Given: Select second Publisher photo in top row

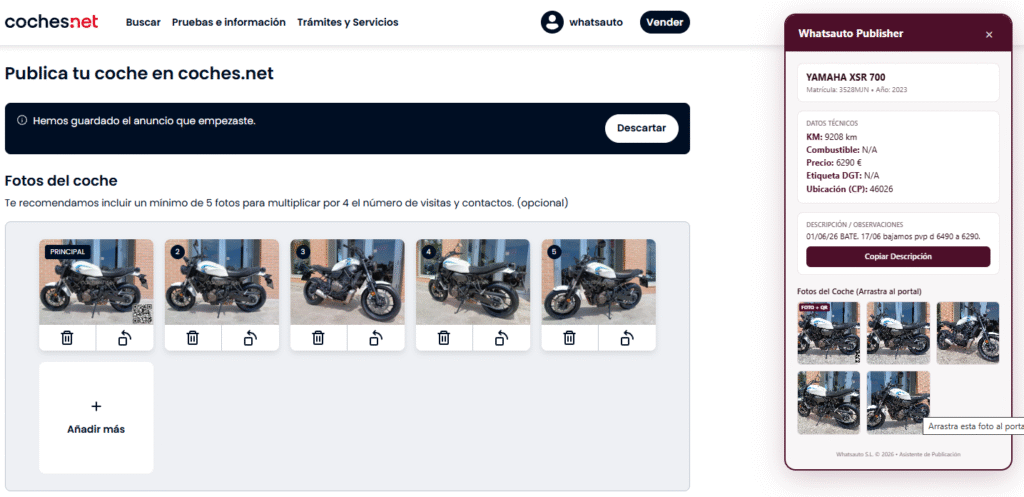Looking at the screenshot, I should [898, 333].
